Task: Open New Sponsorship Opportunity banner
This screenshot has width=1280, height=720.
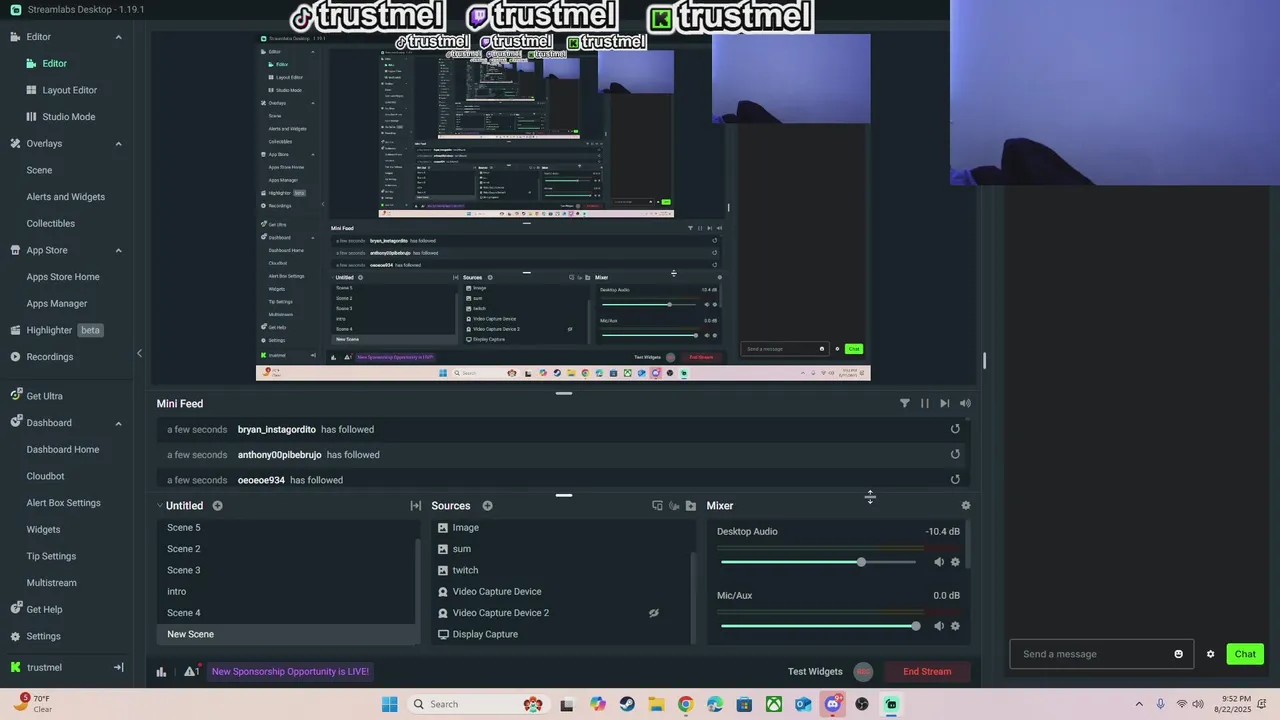Action: 290,672
